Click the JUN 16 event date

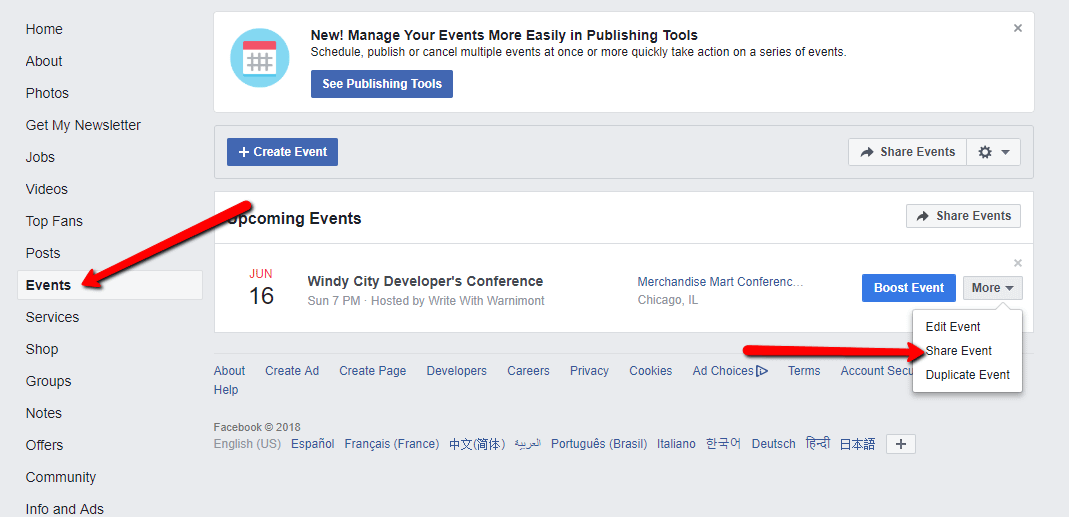coord(261,288)
